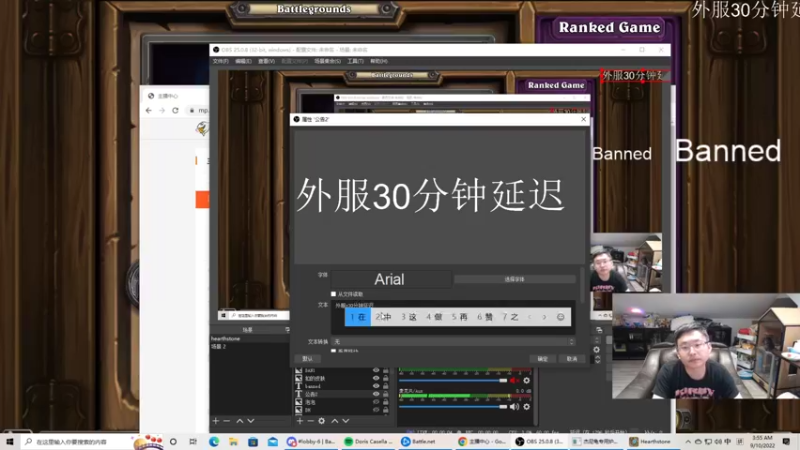Viewport: 800px width, 450px height.
Task: Click the emoji face in IME candidate bar
Action: (x=561, y=317)
